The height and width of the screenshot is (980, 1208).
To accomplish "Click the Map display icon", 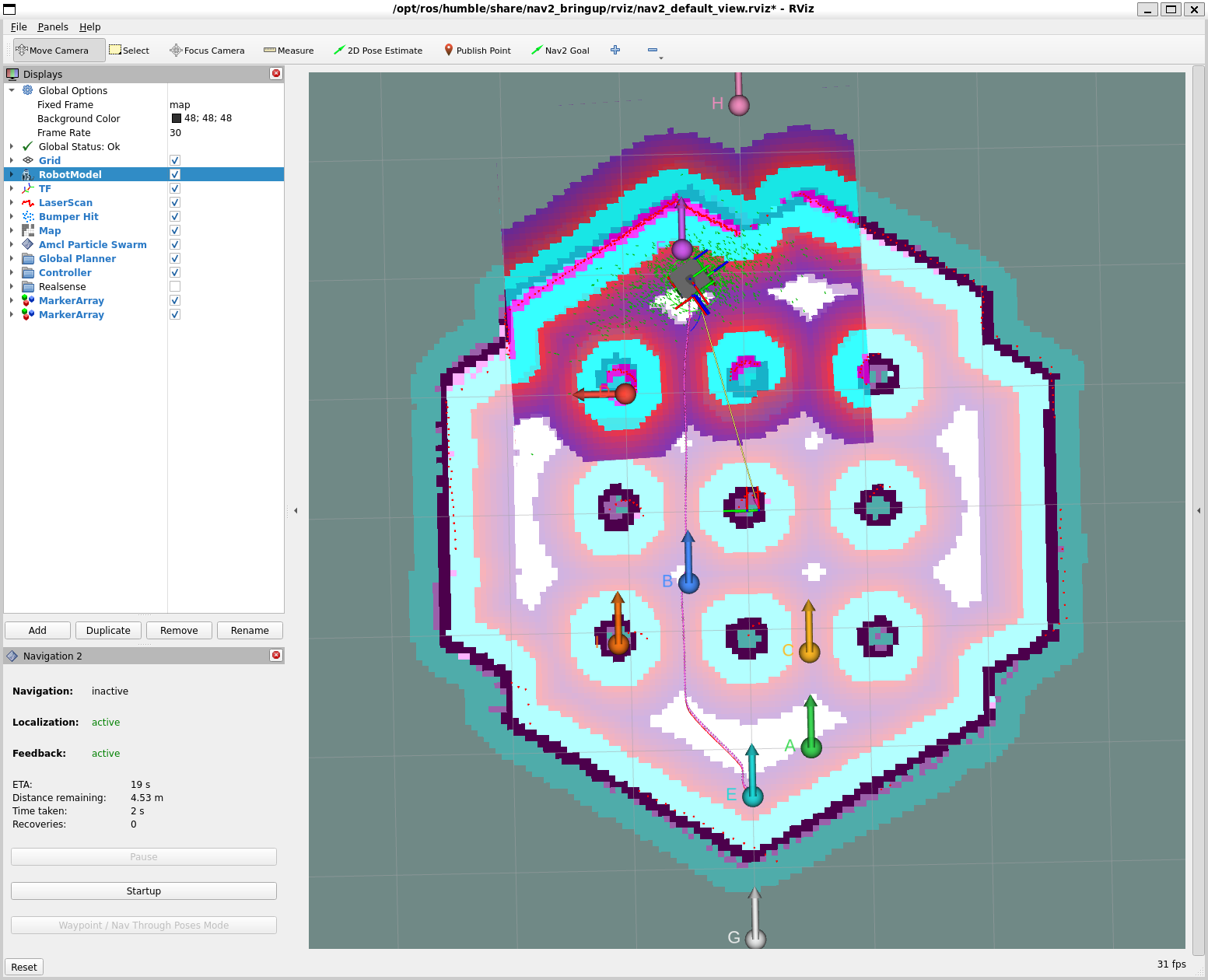I will [x=28, y=230].
